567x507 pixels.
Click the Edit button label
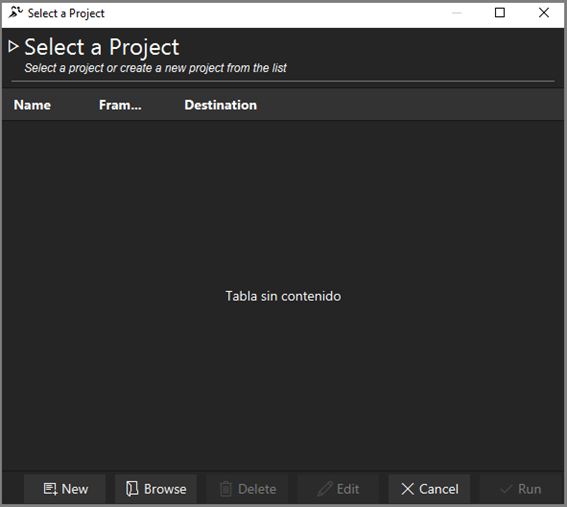click(348, 489)
